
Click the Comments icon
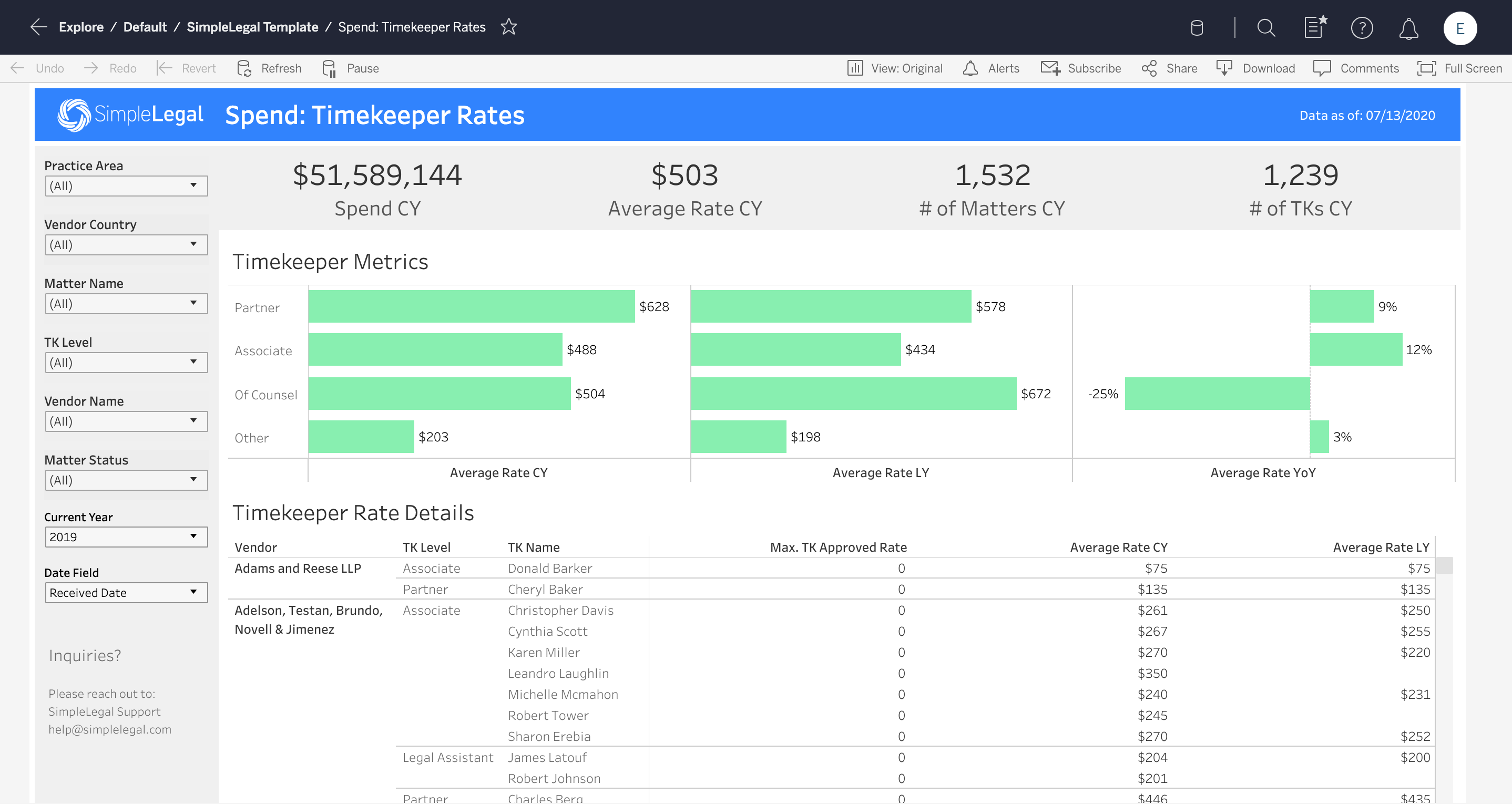(1322, 68)
